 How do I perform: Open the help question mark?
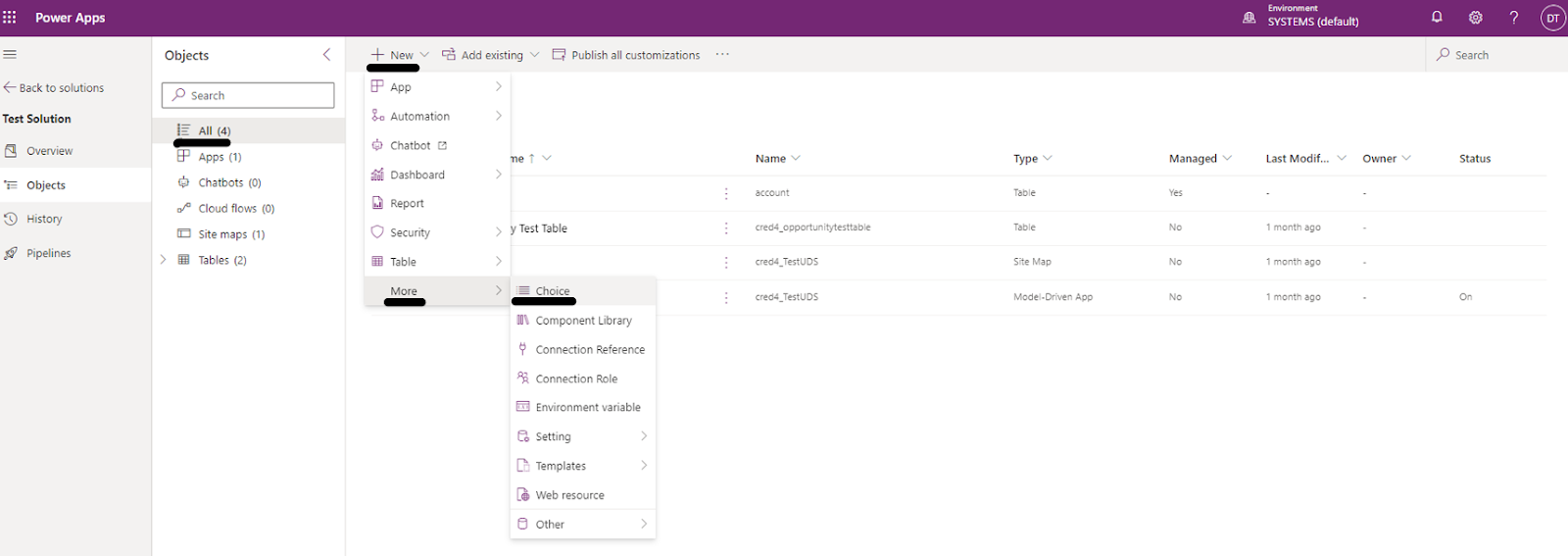coord(1514,18)
